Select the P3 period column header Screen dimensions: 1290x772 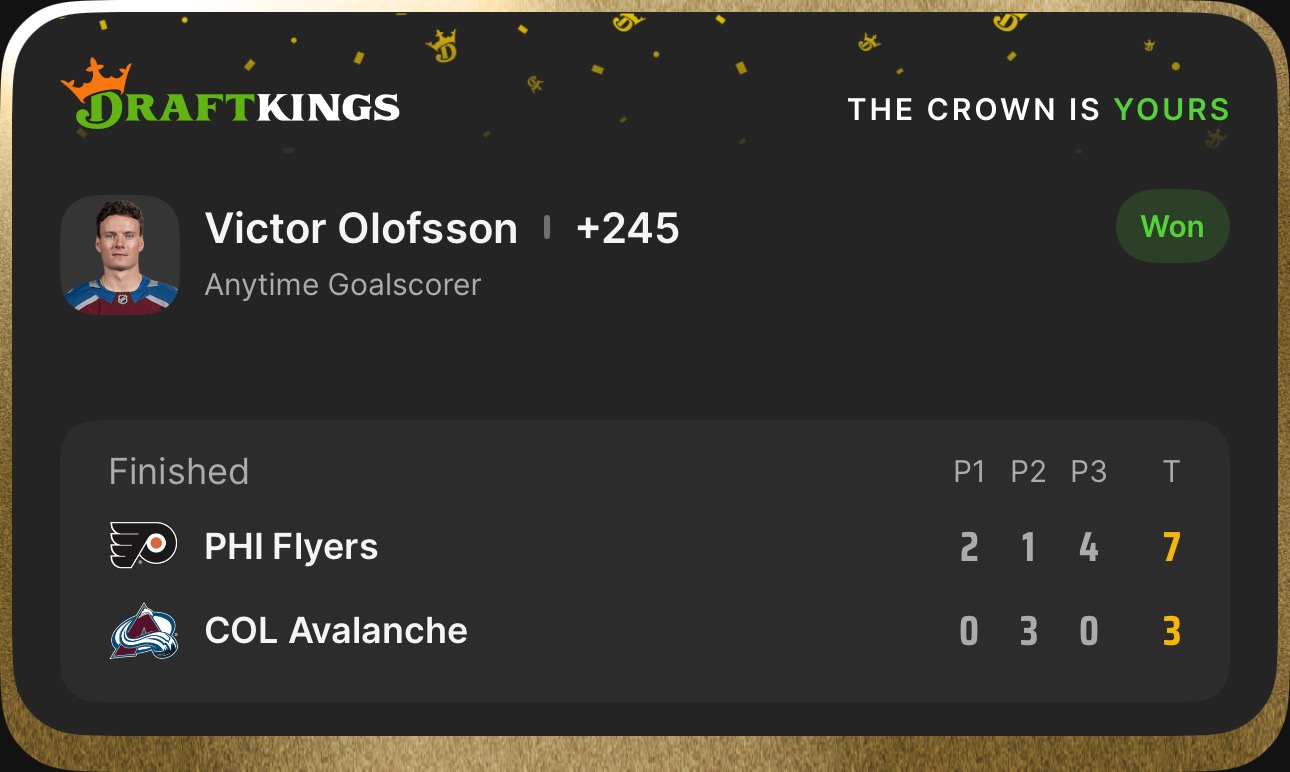(1089, 472)
